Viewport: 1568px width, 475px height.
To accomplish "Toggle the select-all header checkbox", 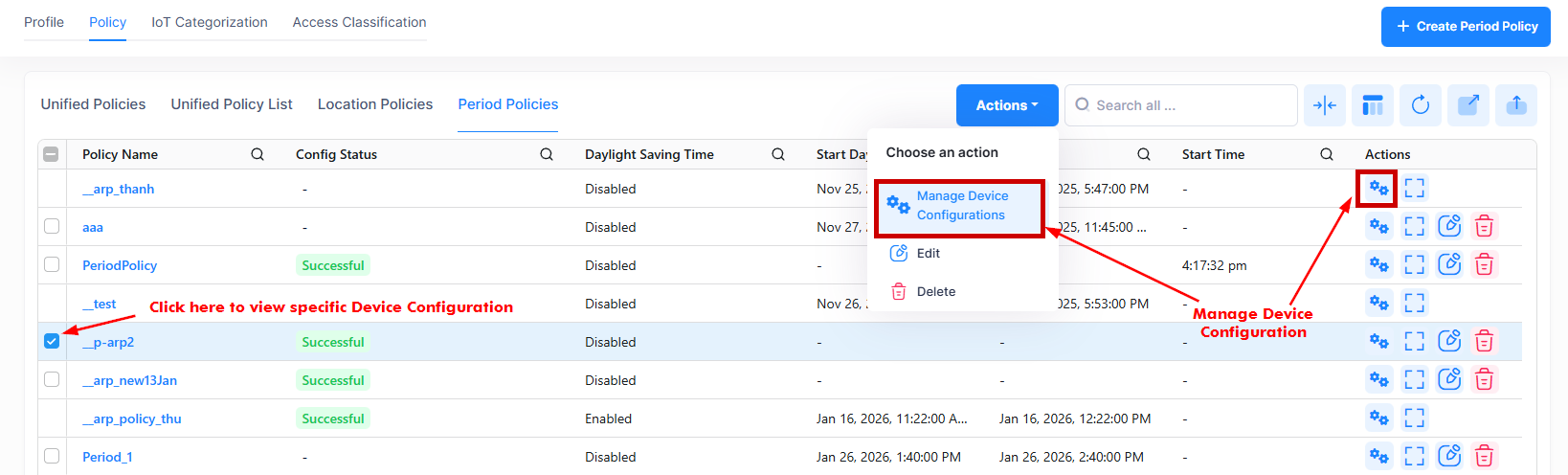I will [52, 154].
